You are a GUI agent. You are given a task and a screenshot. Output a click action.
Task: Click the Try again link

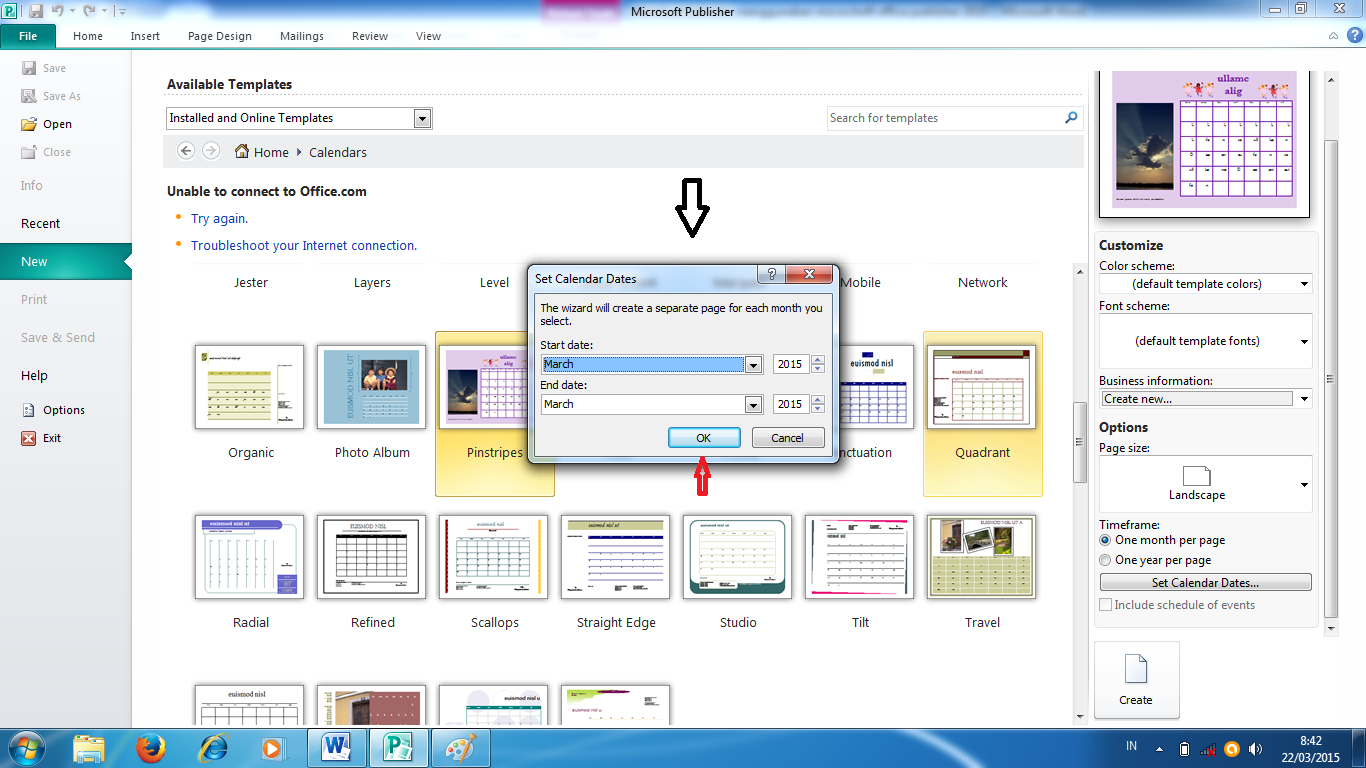(219, 218)
